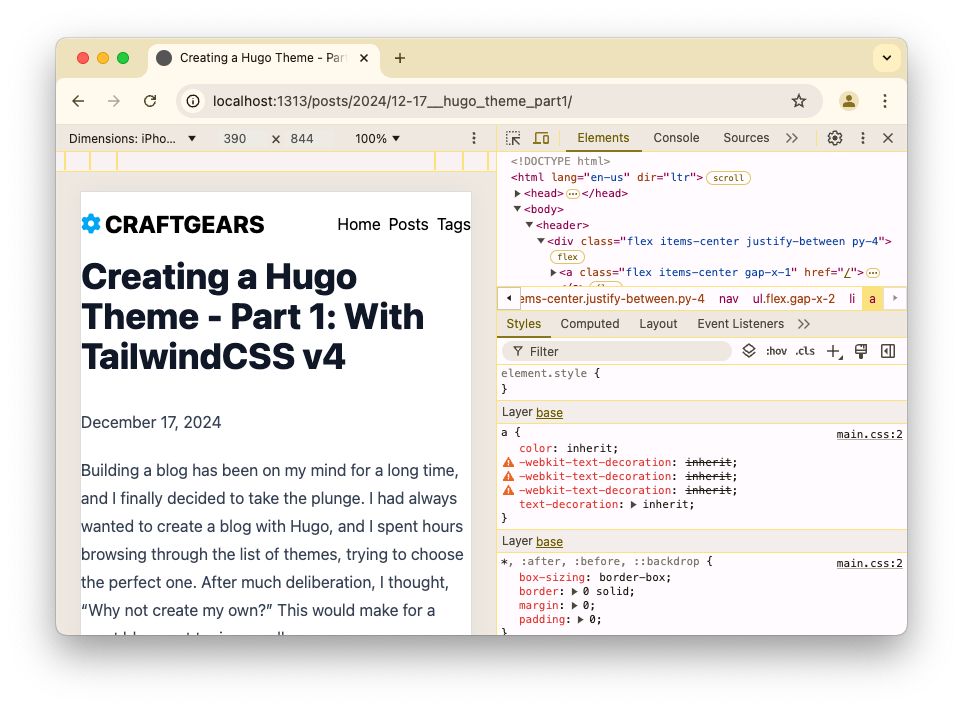Image resolution: width=963 pixels, height=709 pixels.
Task: Expand the border shorthand triangle
Action: (574, 592)
